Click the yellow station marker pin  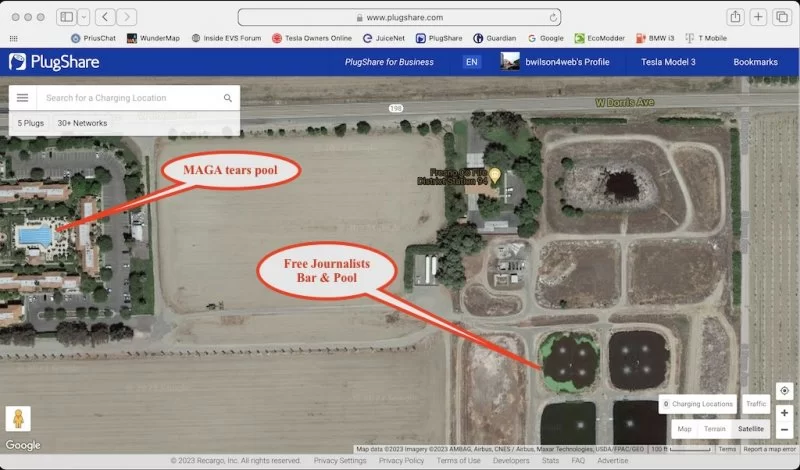pos(494,175)
